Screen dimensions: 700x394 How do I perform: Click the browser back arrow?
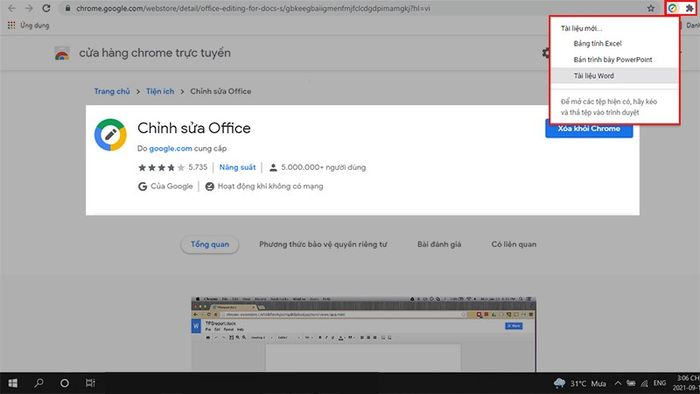[12, 8]
